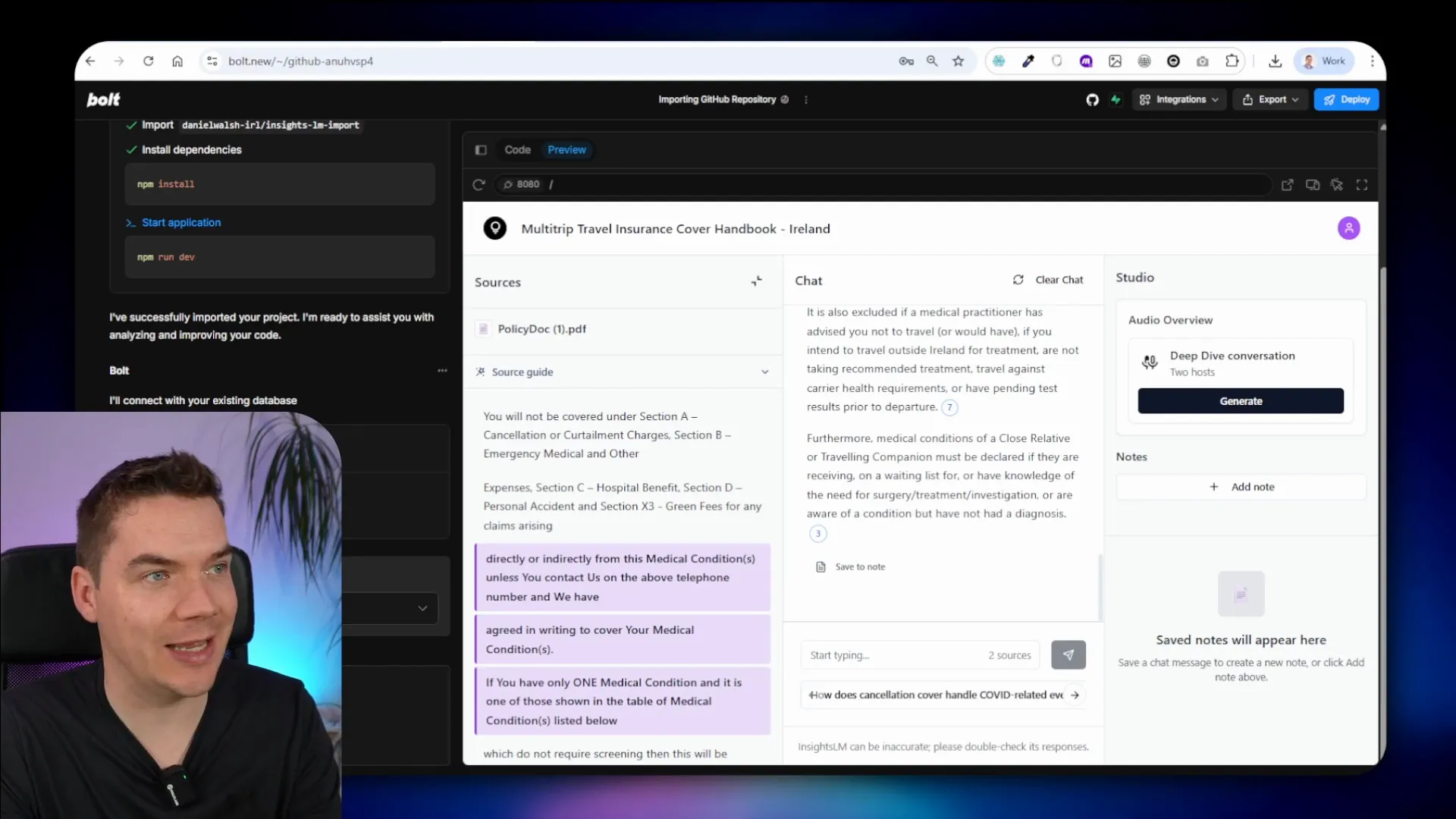This screenshot has height=819, width=1456.
Task: Reload the preview pane
Action: click(x=479, y=184)
